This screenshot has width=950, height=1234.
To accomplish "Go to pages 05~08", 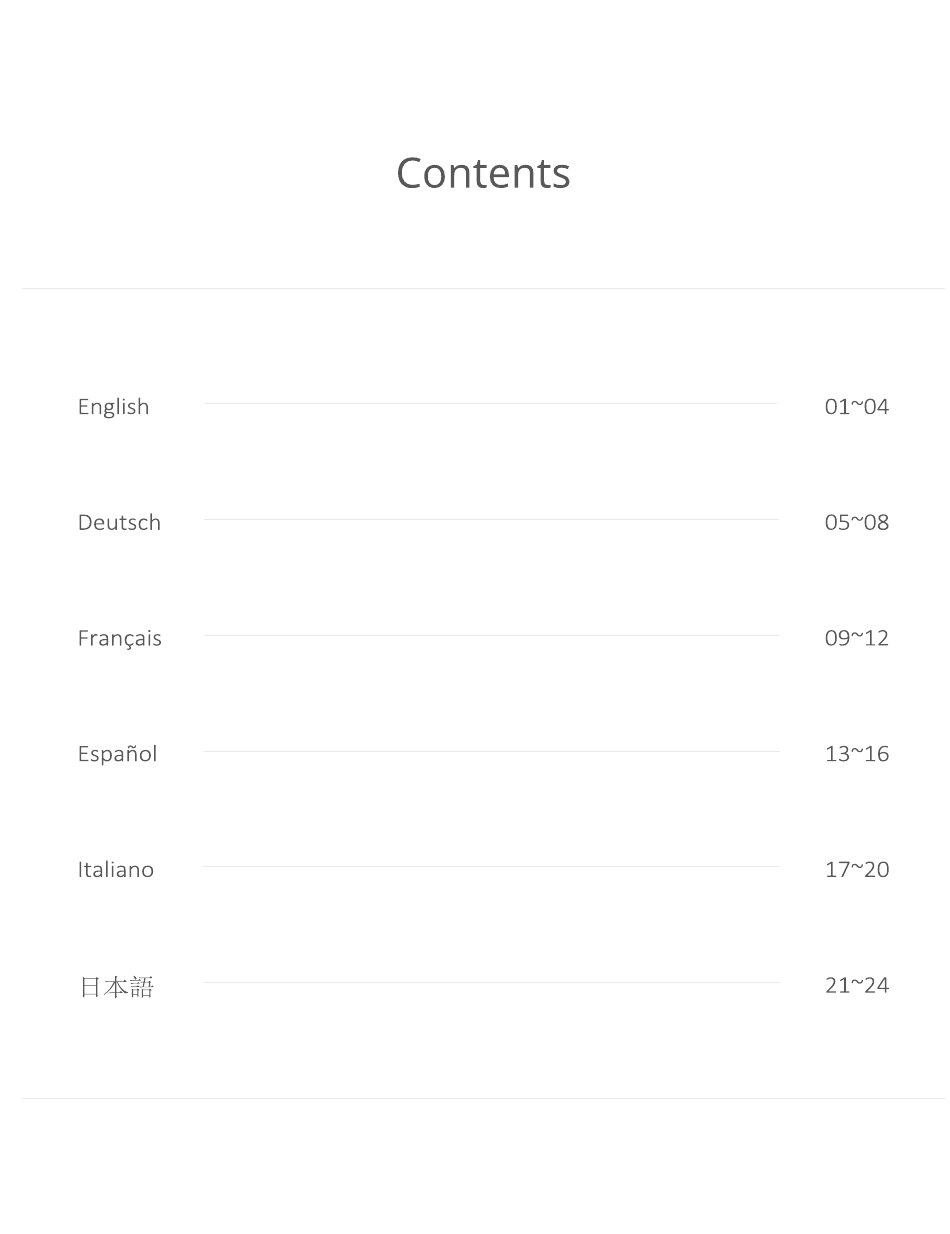I will point(857,522).
